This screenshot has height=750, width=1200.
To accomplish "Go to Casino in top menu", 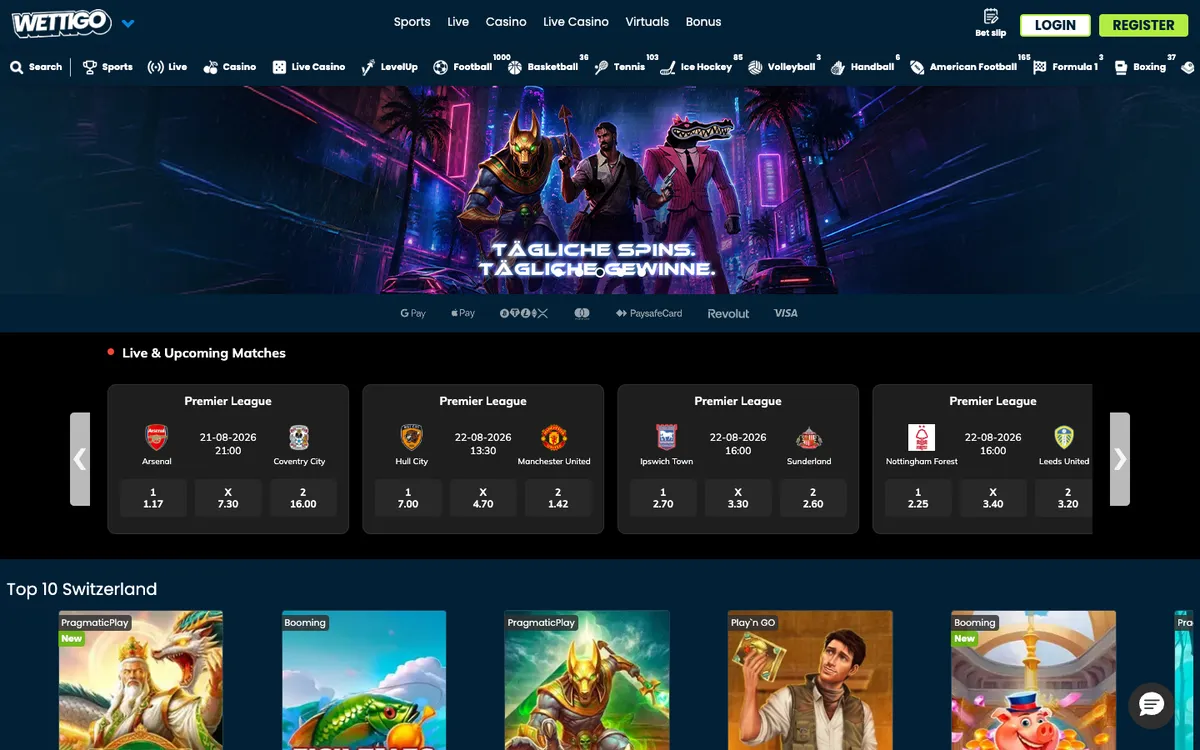I will pos(506,22).
